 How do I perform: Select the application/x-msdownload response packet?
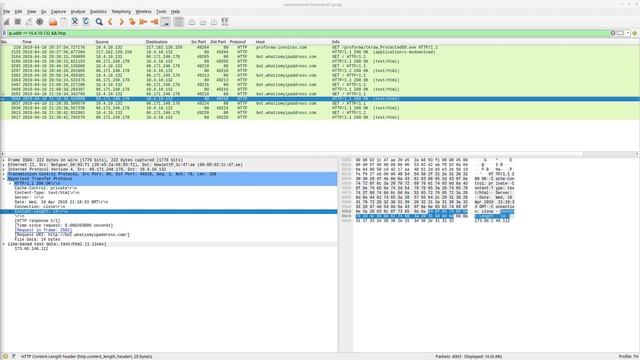[x=320, y=52]
